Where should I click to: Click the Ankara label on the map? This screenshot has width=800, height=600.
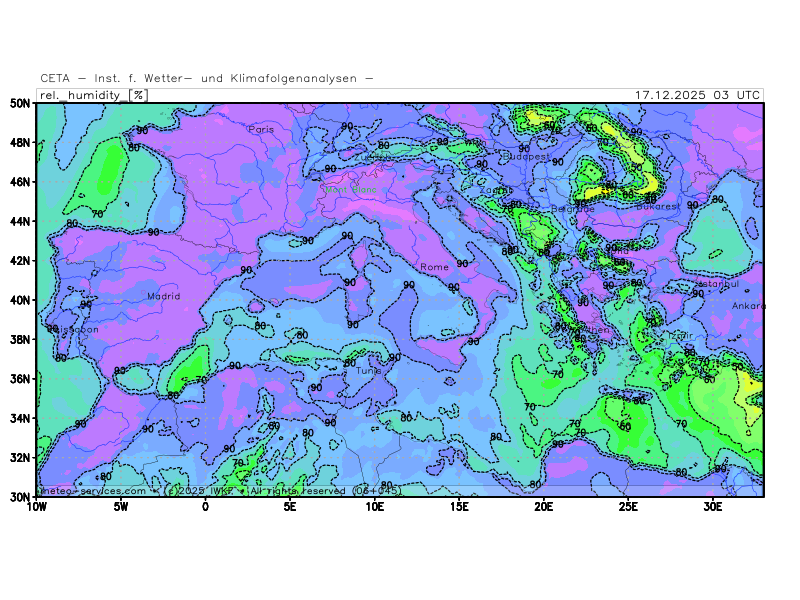coord(748,306)
